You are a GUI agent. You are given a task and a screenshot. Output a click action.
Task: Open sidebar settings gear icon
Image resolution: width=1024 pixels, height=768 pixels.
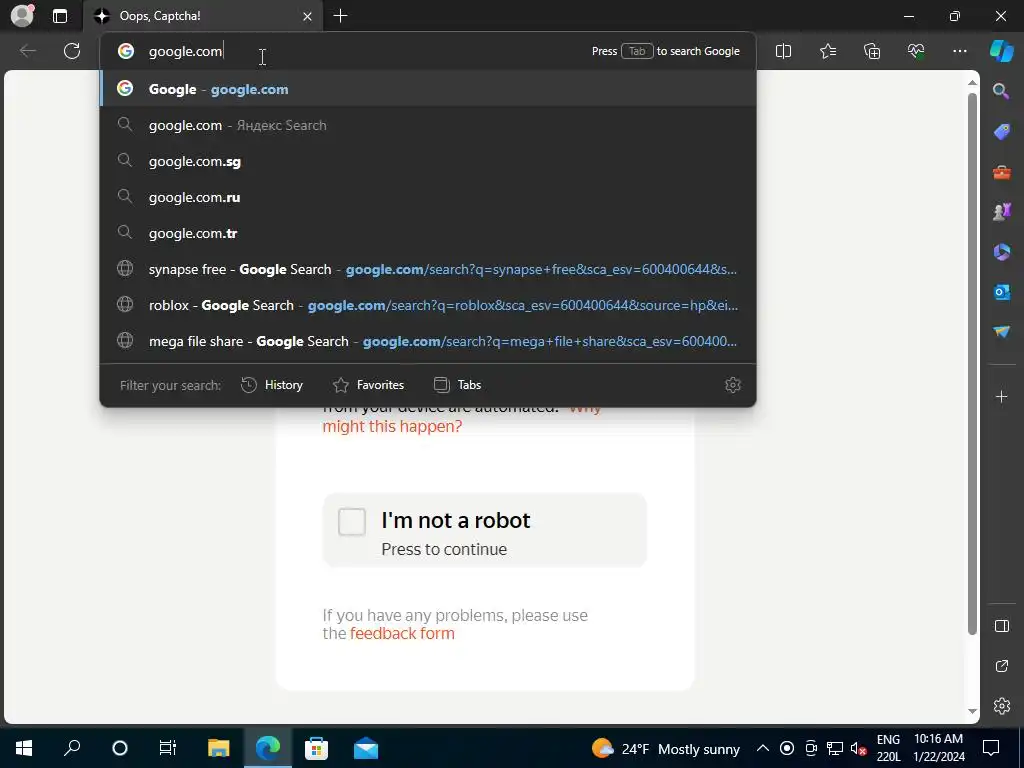point(1001,705)
